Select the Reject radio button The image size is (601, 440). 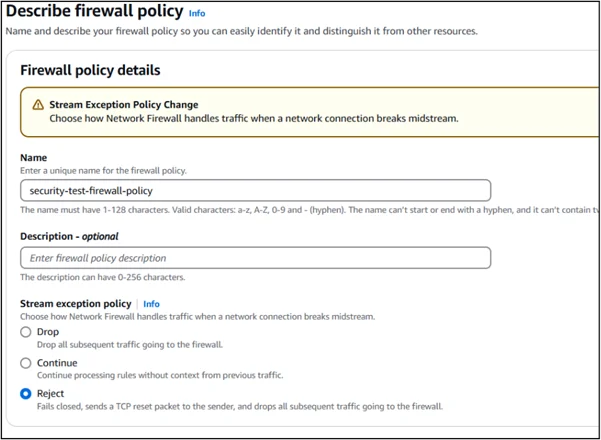(26, 394)
